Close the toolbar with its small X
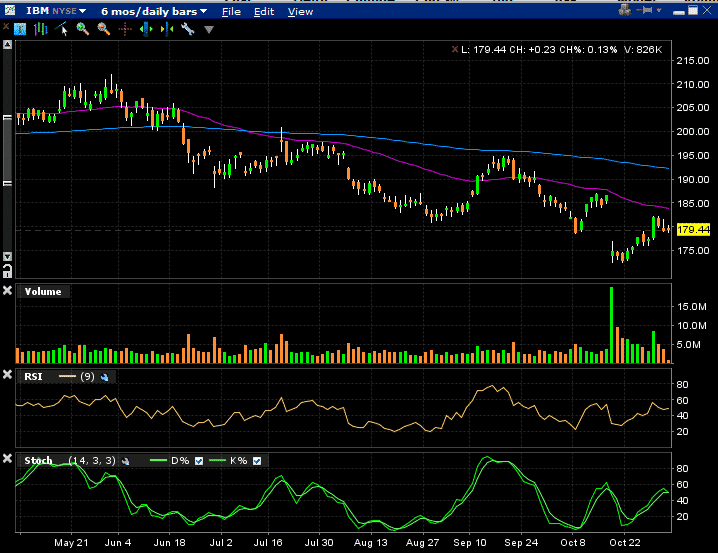The width and height of the screenshot is (718, 553). (x=6, y=27)
